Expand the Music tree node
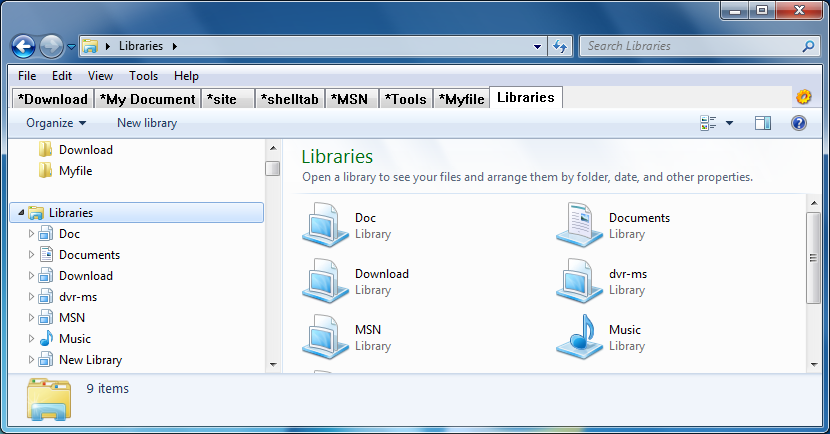The width and height of the screenshot is (830, 434). (31, 339)
